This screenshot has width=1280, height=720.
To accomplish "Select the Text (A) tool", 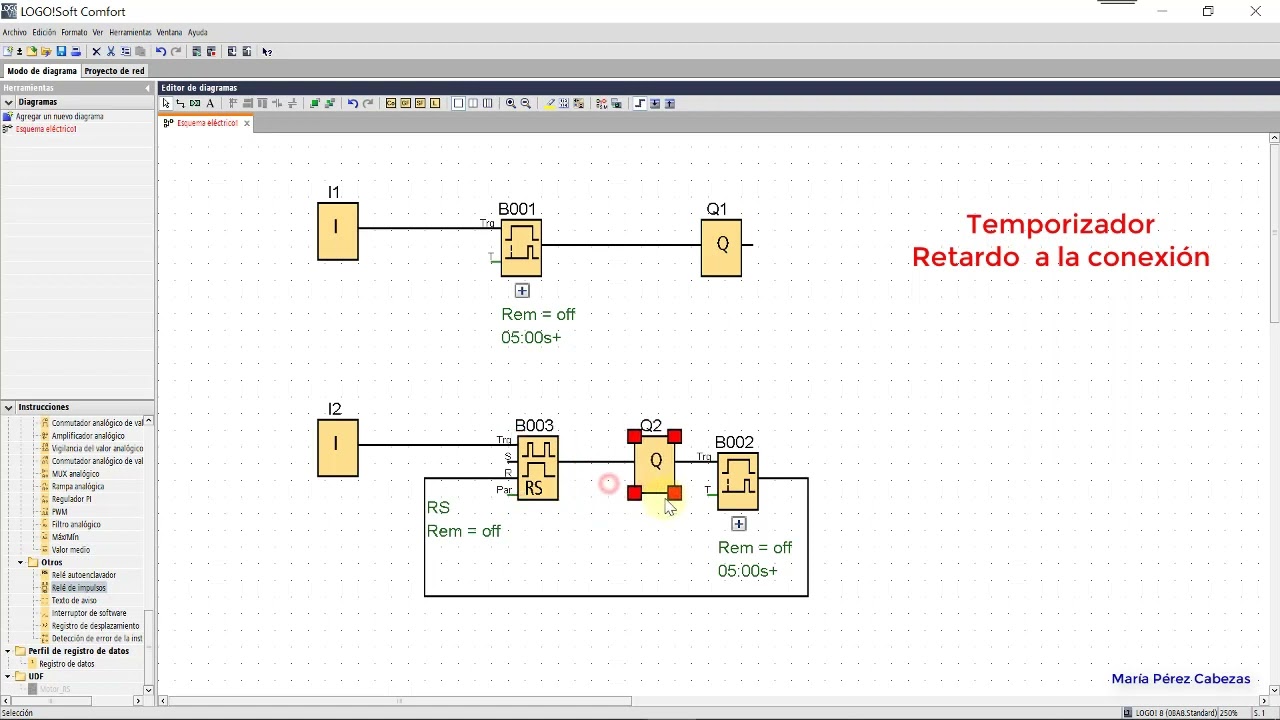I will [x=210, y=103].
